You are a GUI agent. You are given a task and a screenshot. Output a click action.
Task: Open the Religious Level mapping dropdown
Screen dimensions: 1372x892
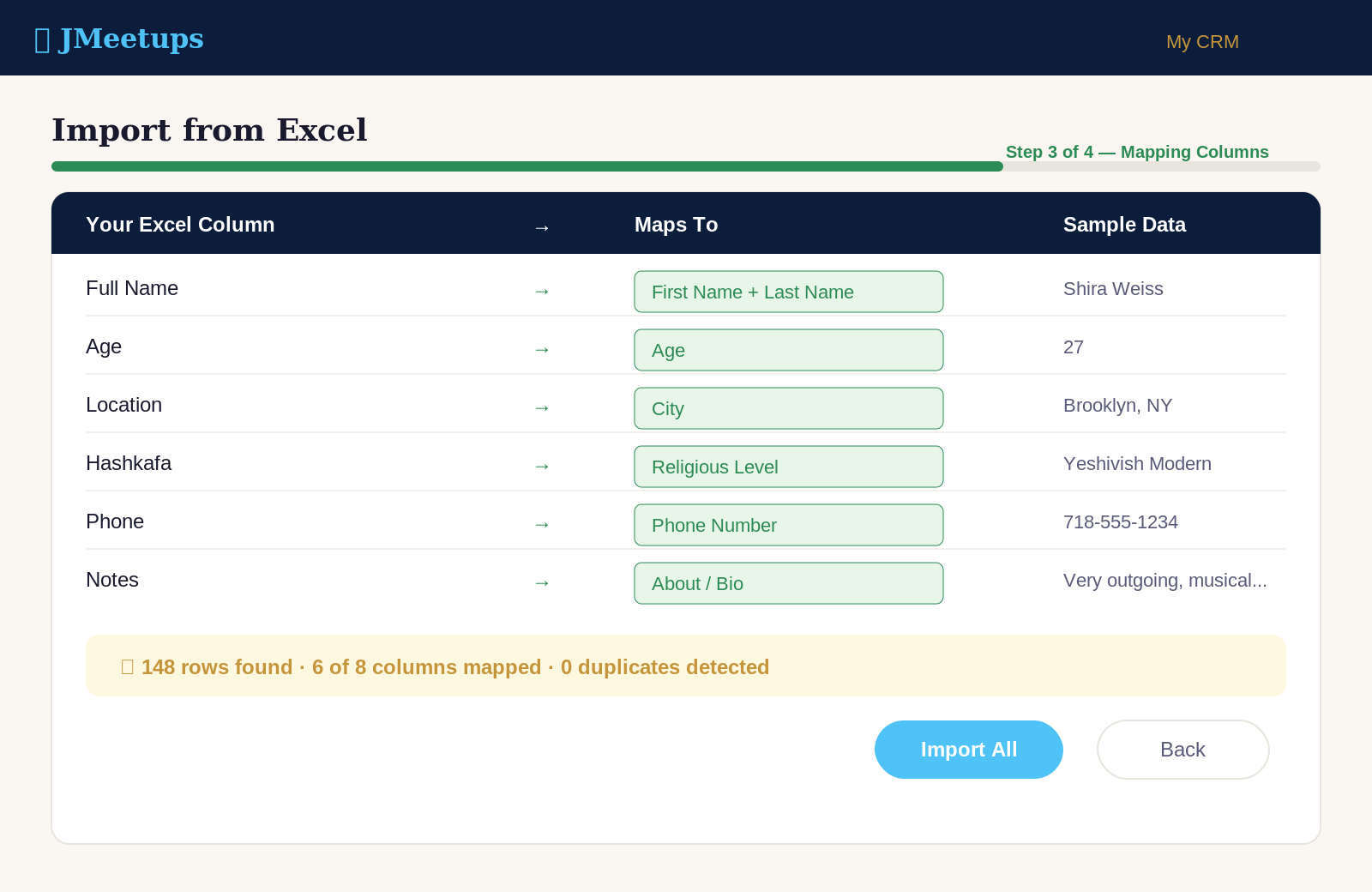point(788,467)
